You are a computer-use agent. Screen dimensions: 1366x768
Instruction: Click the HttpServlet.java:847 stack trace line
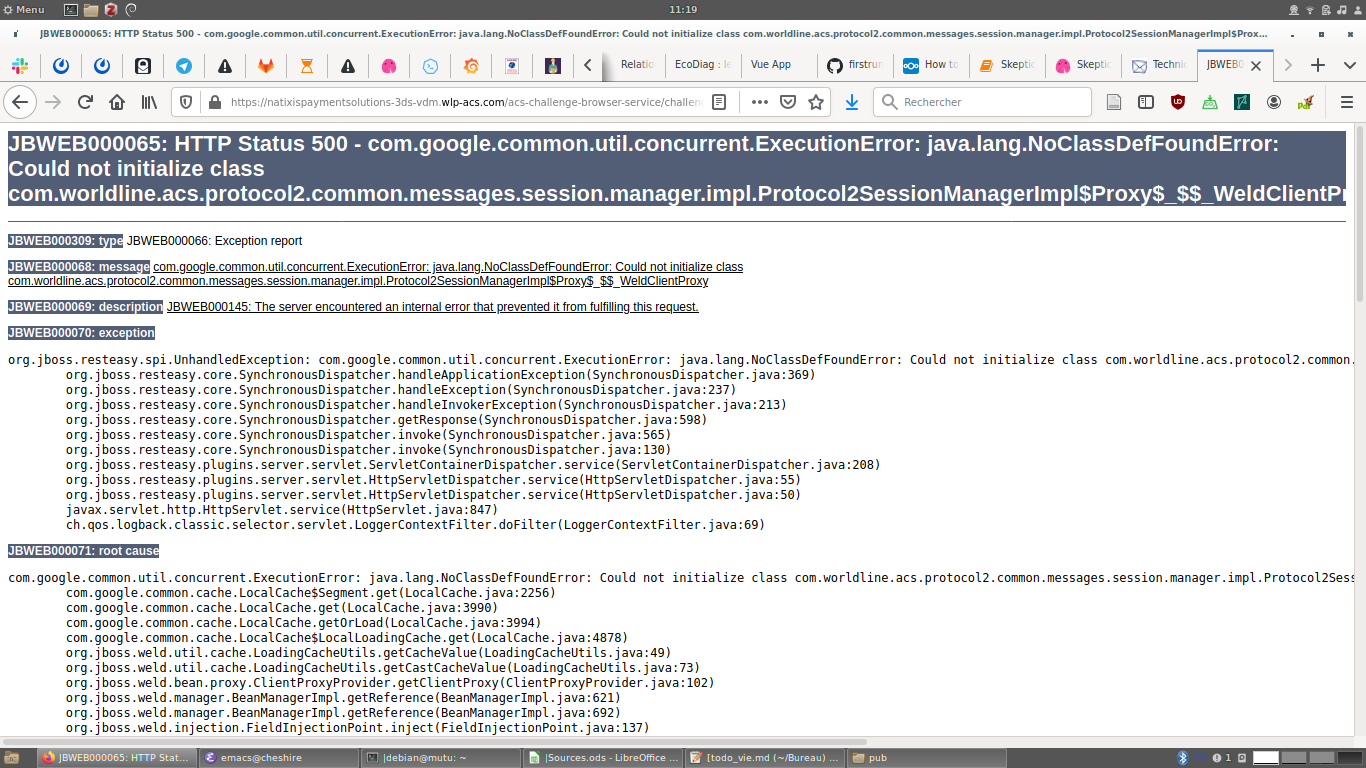(282, 510)
